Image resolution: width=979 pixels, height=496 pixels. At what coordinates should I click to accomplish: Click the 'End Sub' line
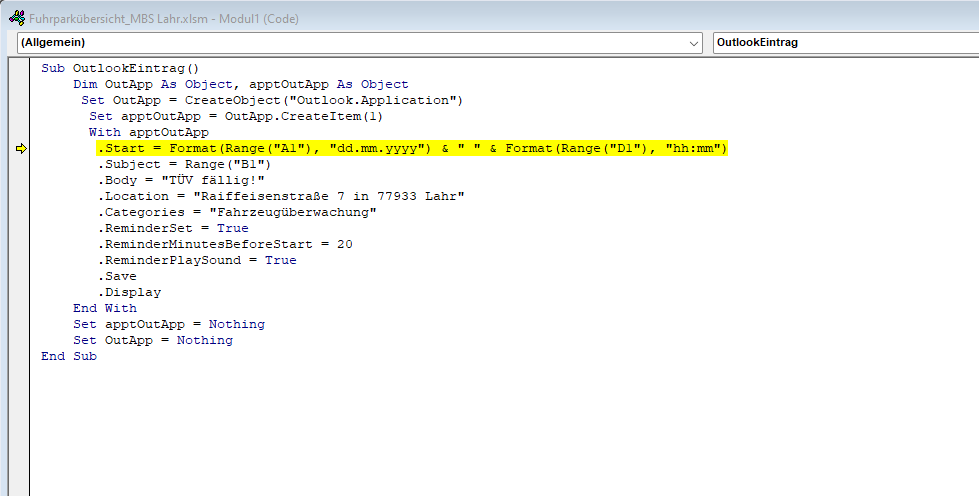click(x=69, y=356)
